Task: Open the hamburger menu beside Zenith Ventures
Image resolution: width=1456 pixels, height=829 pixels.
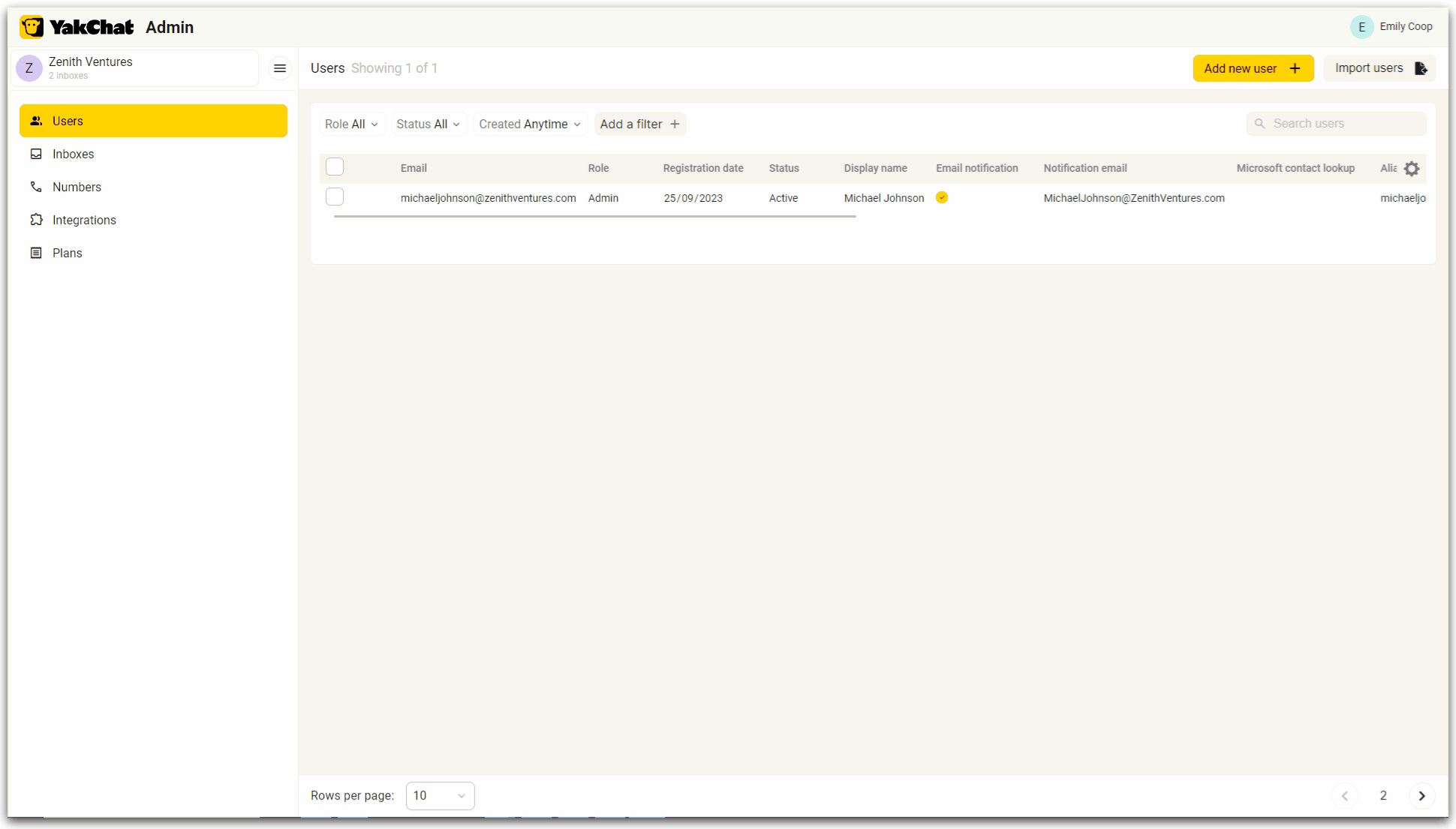Action: point(280,68)
